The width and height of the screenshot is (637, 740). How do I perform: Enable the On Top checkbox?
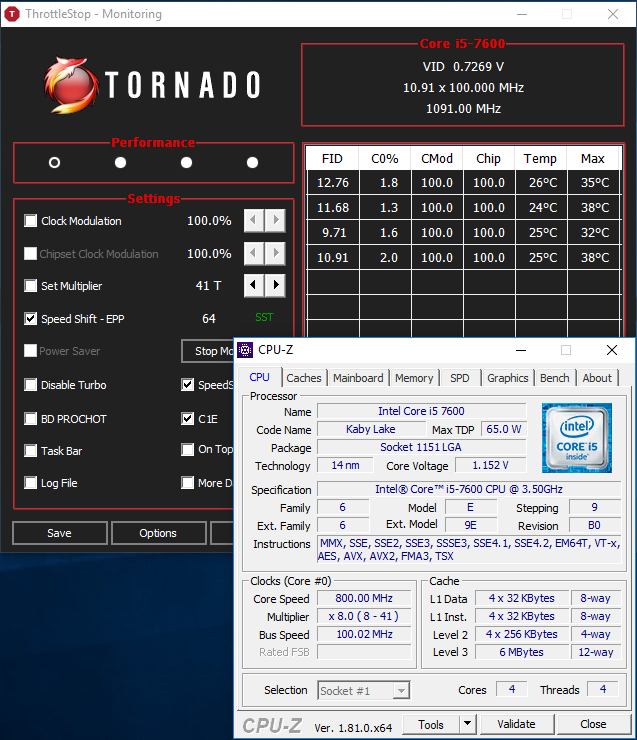pos(188,450)
